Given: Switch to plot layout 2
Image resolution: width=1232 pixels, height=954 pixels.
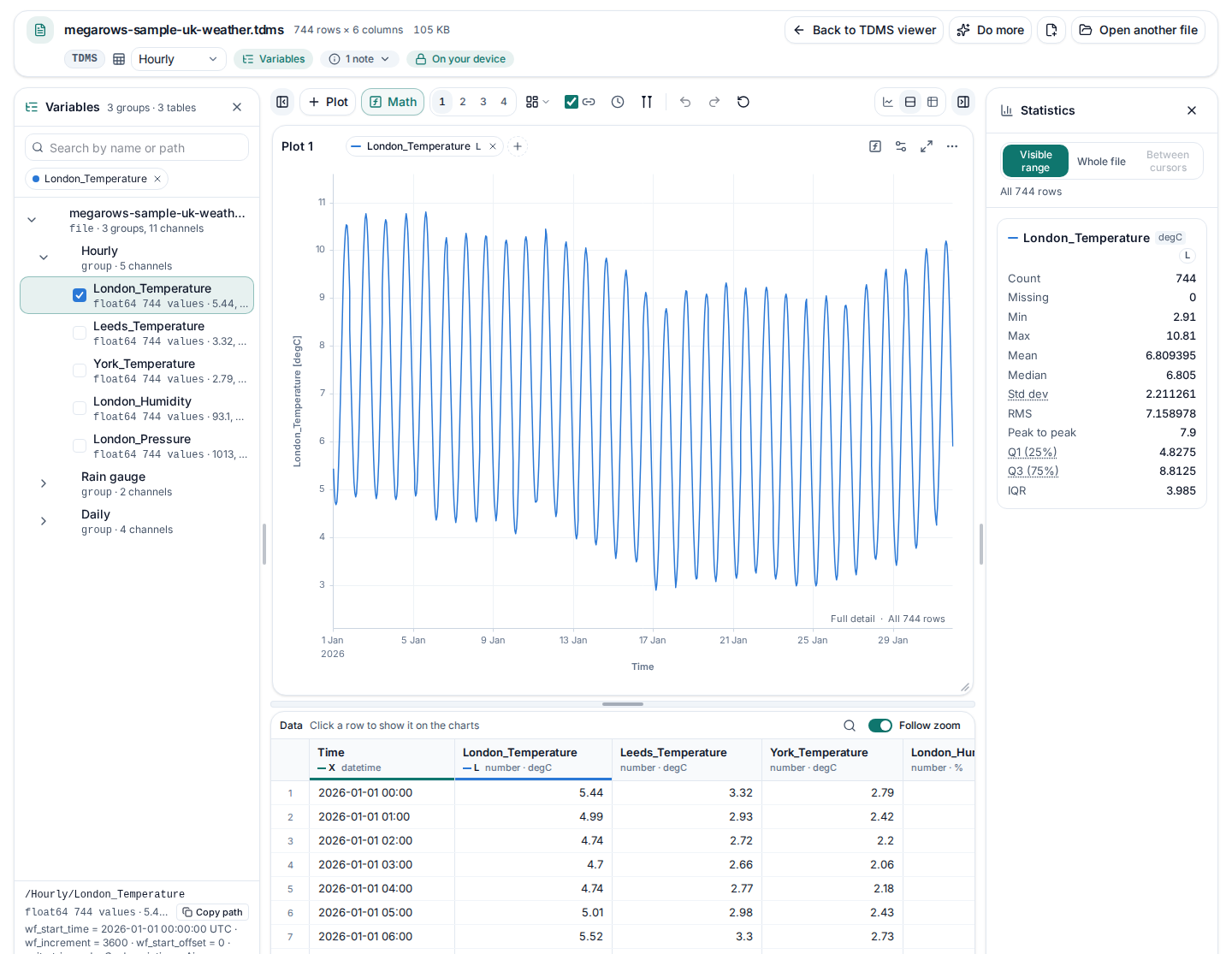Looking at the screenshot, I should tap(463, 102).
